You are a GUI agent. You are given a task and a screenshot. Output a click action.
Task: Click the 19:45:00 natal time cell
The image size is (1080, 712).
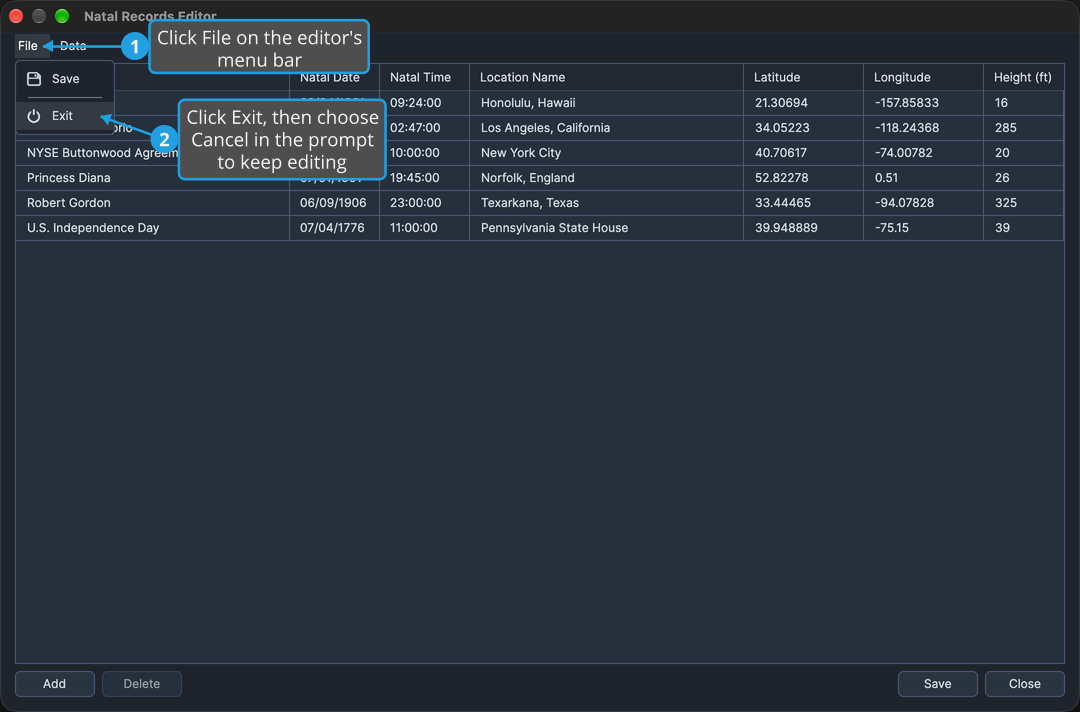pyautogui.click(x=424, y=178)
